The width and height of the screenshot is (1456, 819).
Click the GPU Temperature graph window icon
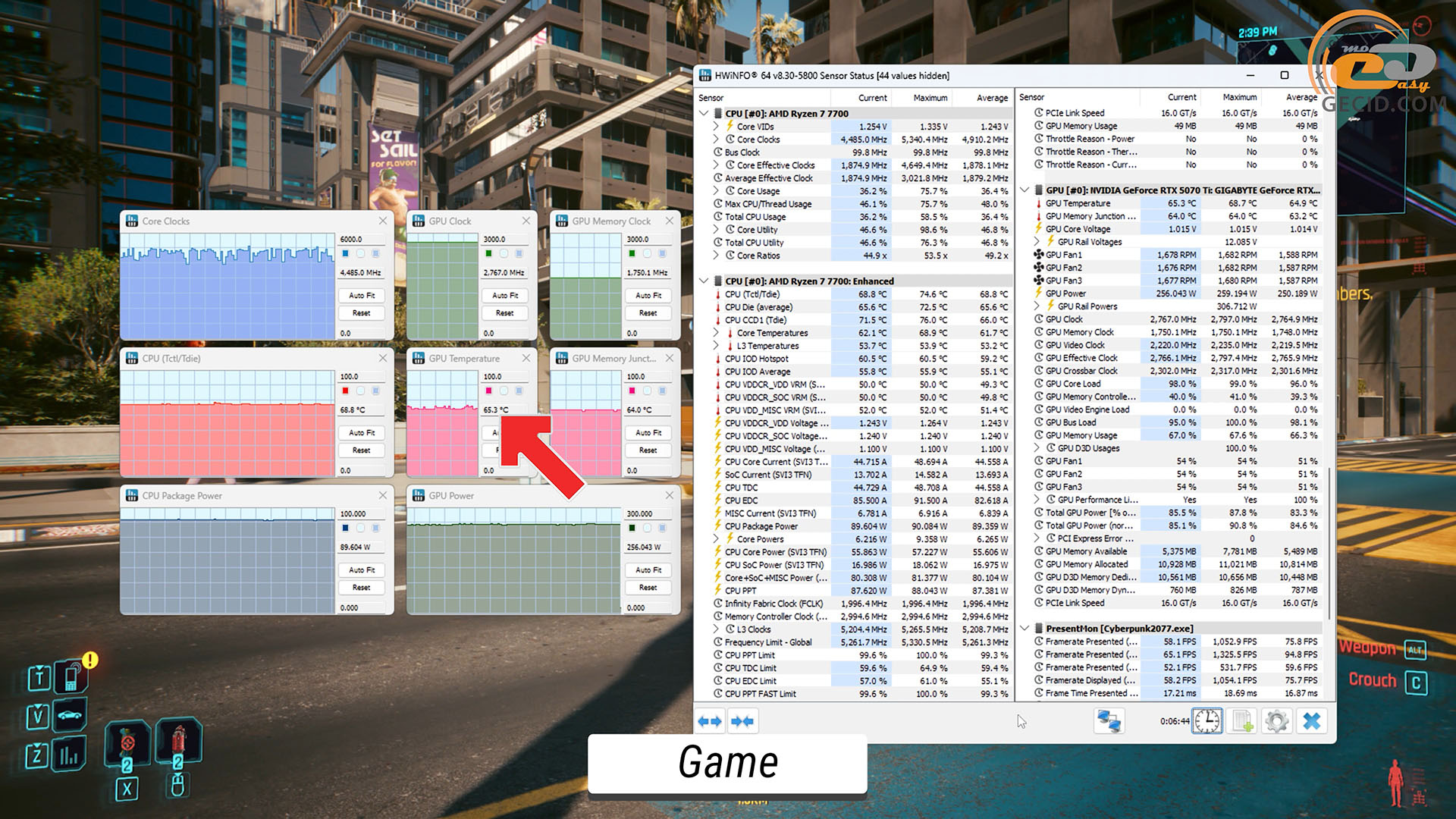(x=419, y=358)
